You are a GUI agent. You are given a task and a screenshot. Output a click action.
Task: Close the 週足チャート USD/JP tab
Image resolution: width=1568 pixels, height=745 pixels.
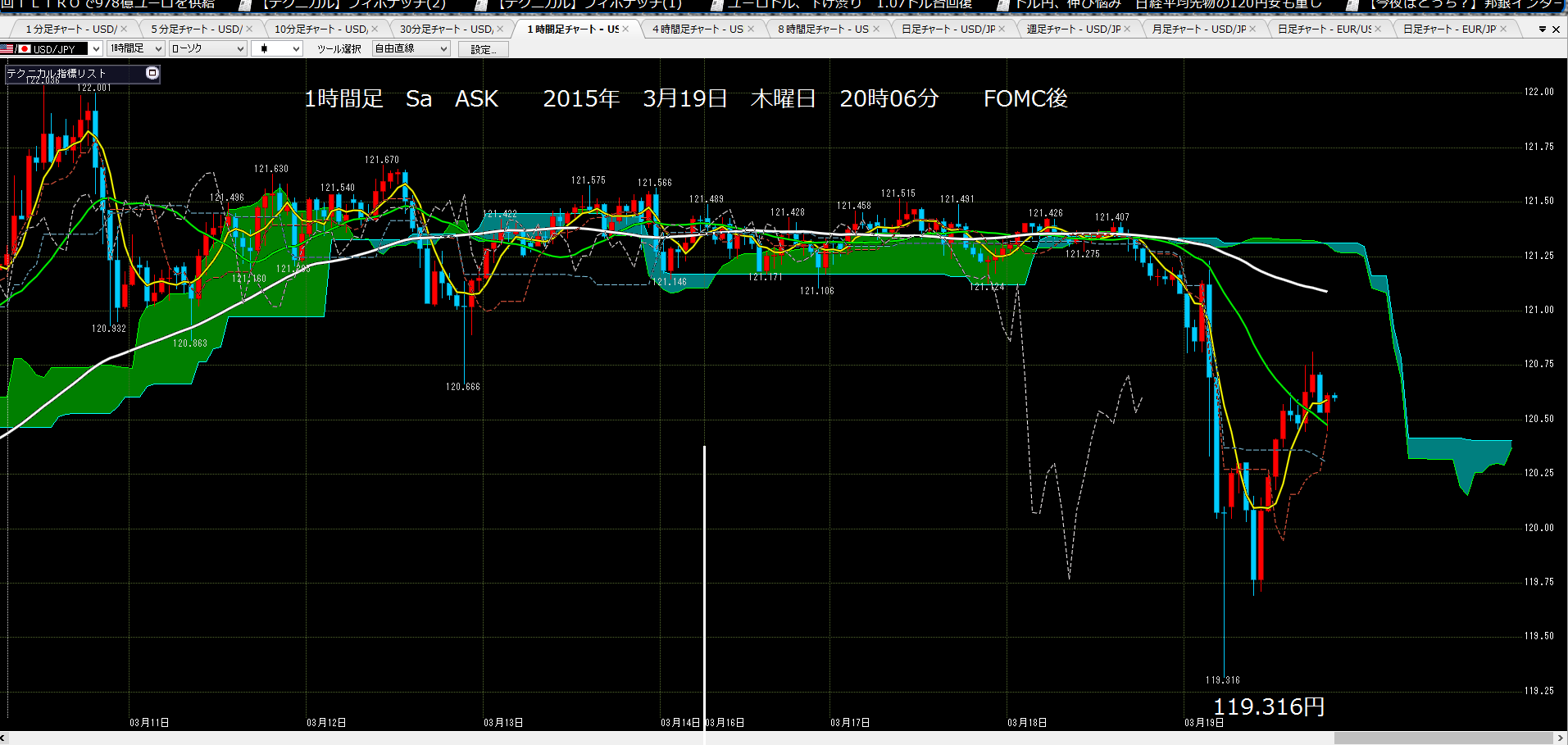pyautogui.click(x=1128, y=29)
